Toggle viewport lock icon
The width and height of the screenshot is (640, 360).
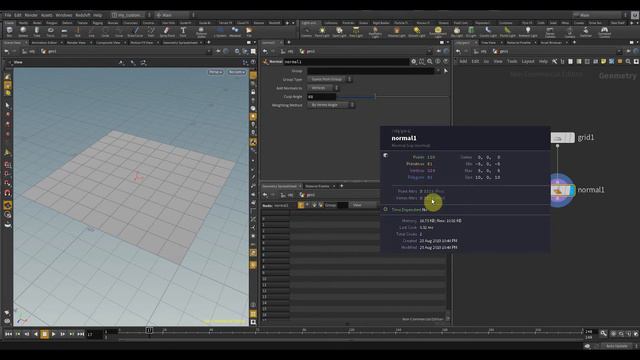click(x=253, y=92)
